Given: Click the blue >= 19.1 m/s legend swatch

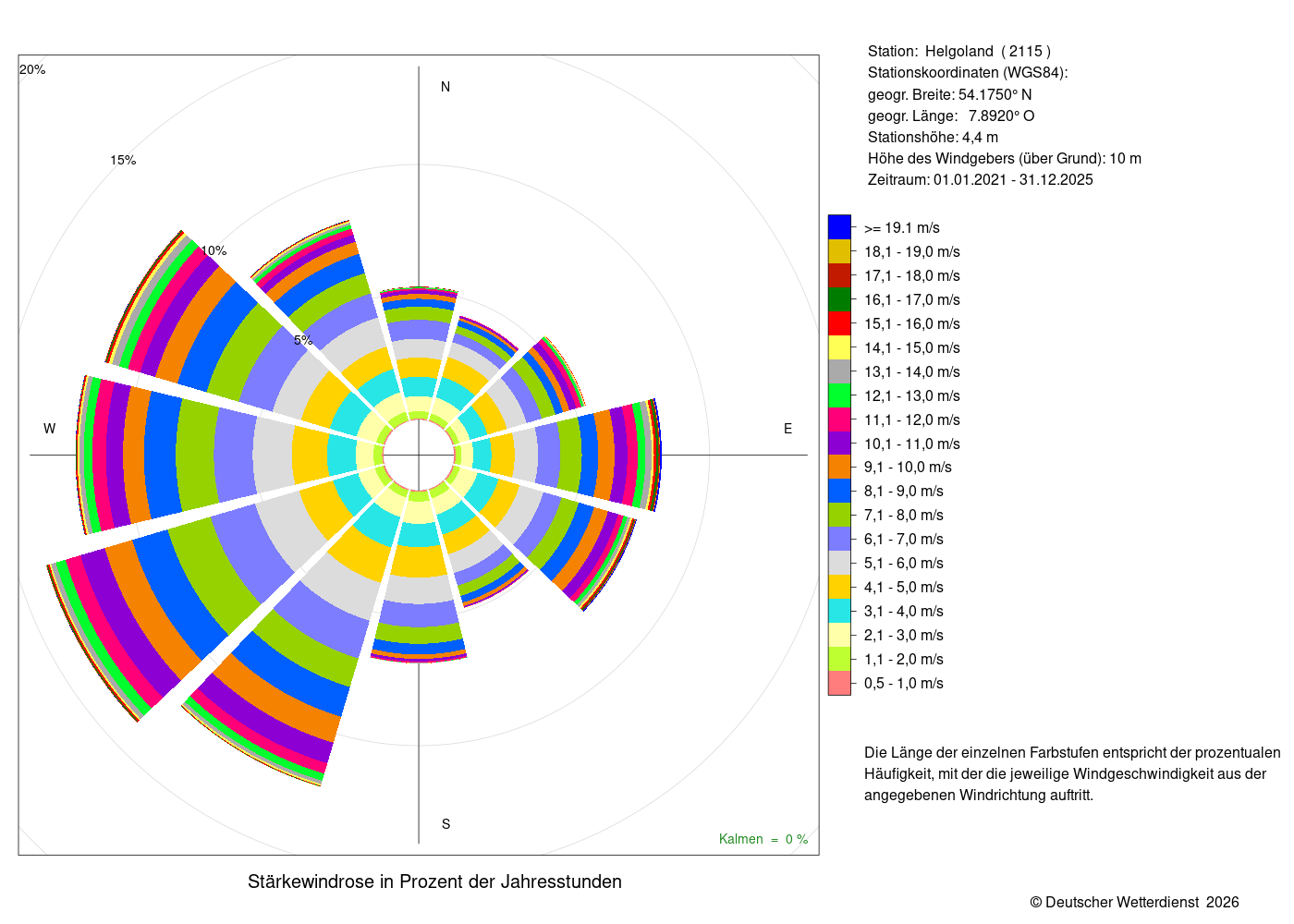Looking at the screenshot, I should pos(839,227).
